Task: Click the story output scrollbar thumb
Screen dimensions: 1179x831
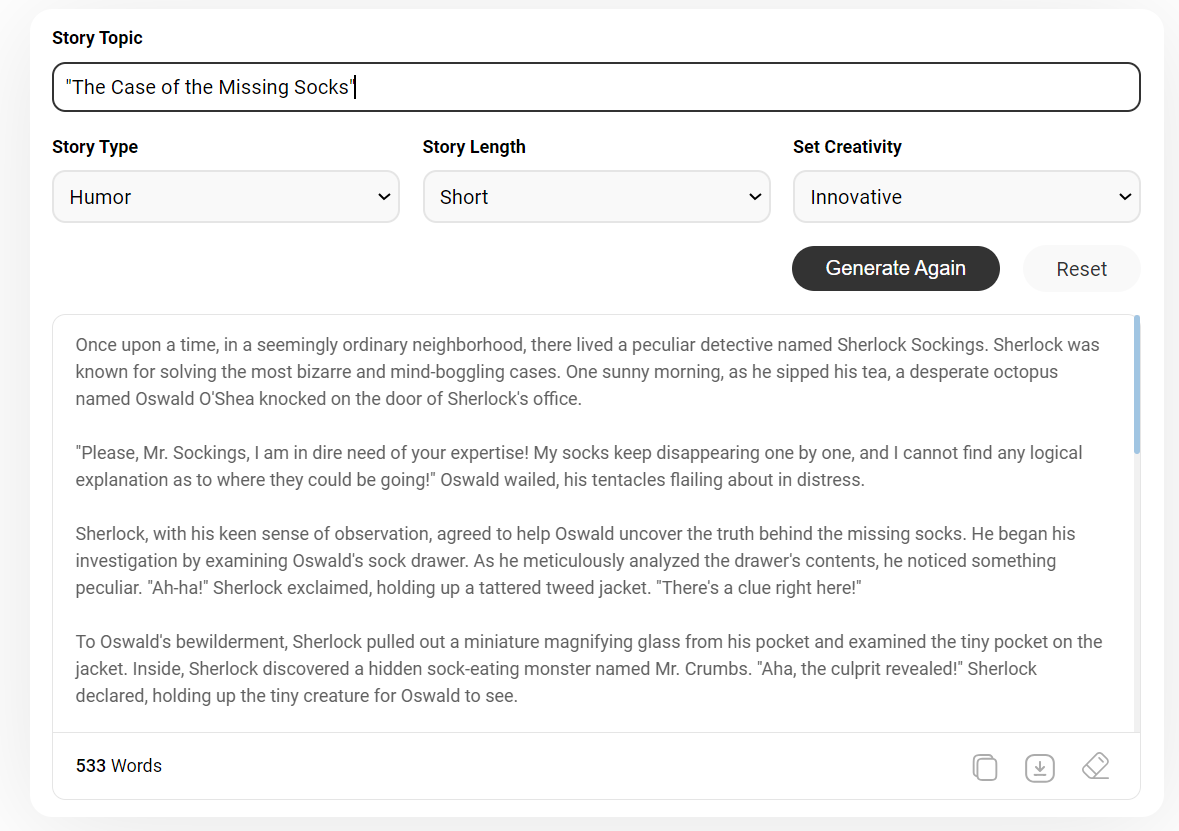Action: pos(1136,384)
